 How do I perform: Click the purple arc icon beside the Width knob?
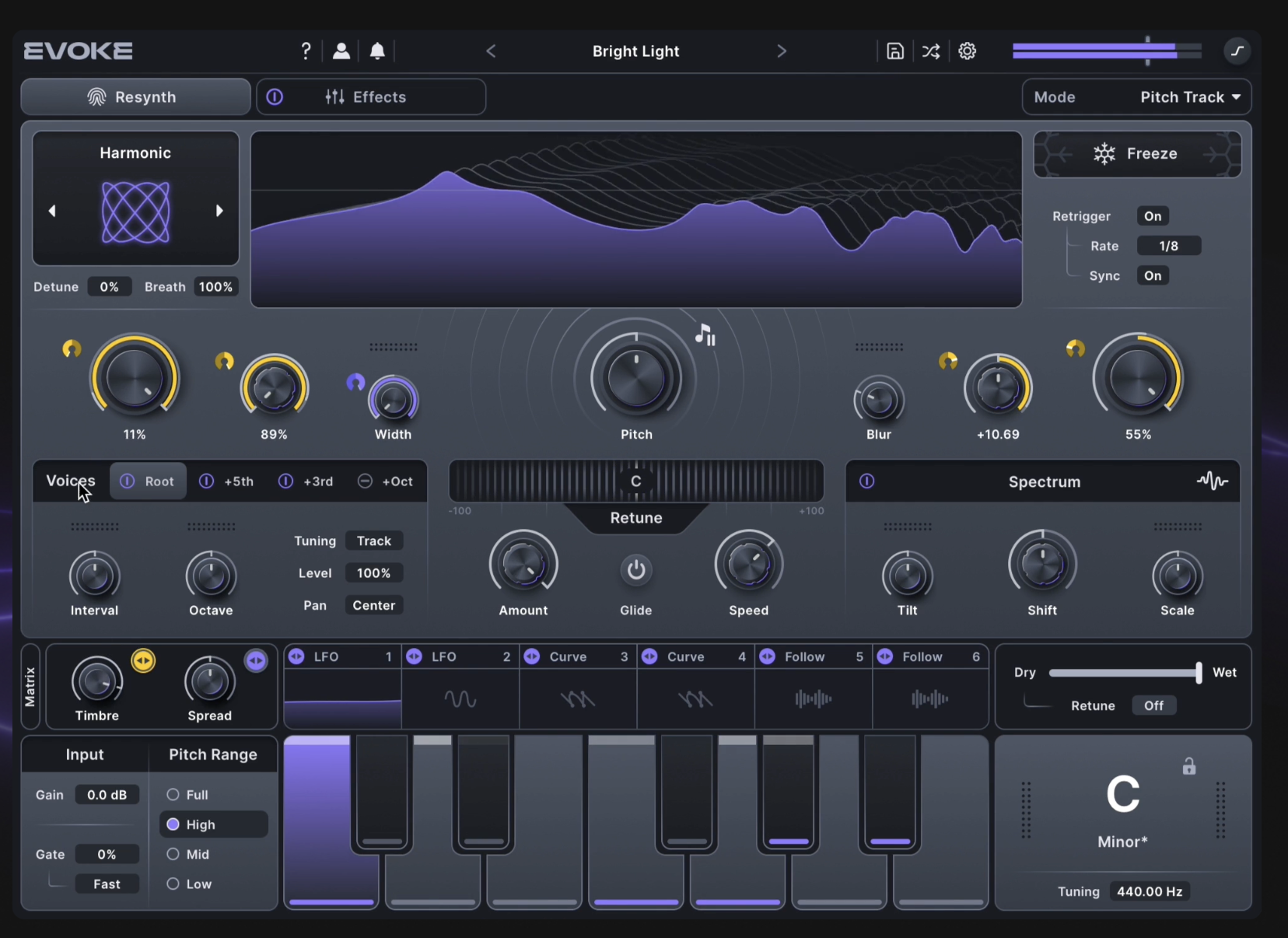pyautogui.click(x=355, y=382)
